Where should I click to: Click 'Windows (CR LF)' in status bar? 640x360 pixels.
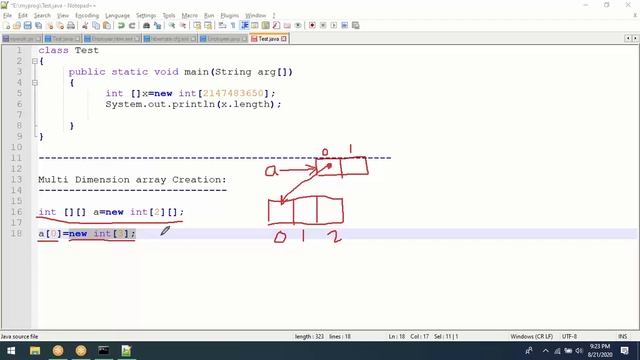[x=531, y=336]
